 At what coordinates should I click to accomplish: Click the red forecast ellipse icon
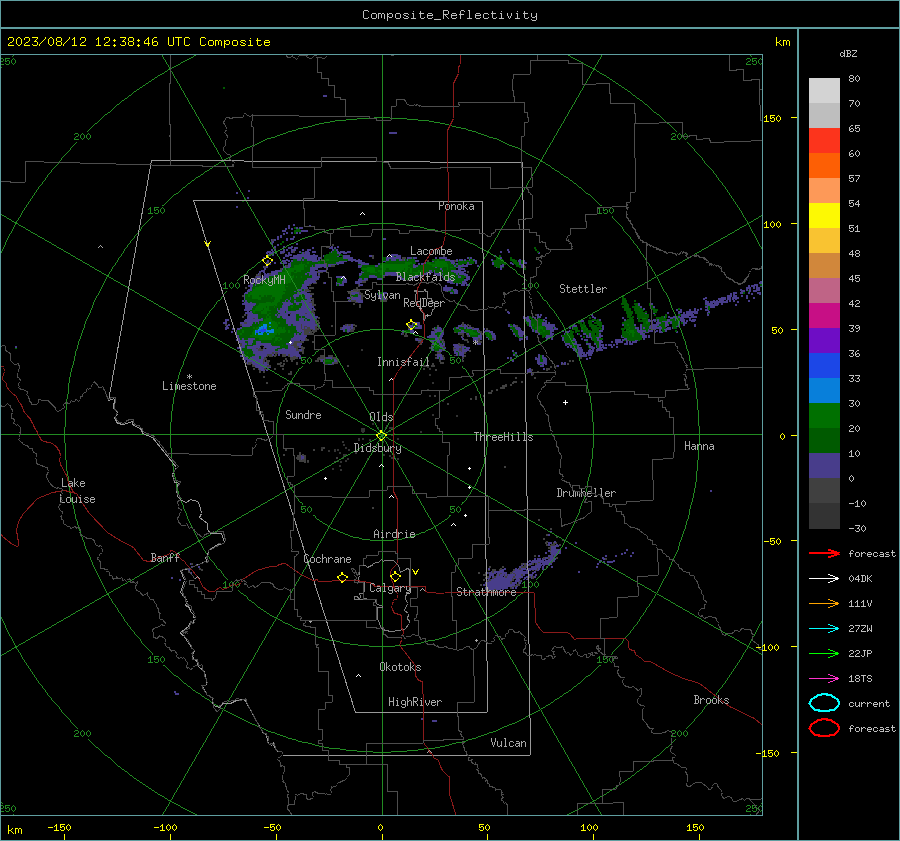[x=824, y=728]
